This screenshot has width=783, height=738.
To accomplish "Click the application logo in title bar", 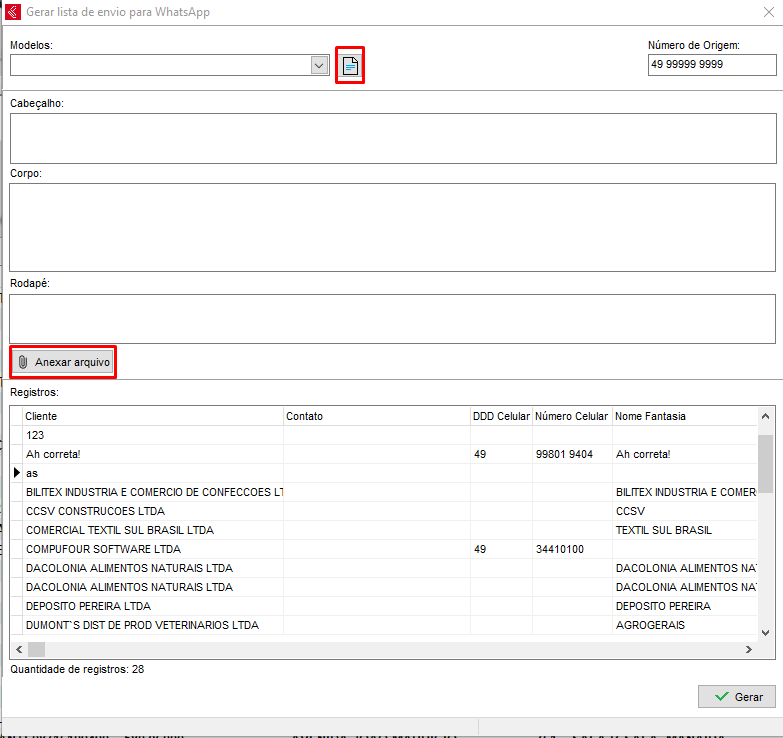I will [x=13, y=13].
